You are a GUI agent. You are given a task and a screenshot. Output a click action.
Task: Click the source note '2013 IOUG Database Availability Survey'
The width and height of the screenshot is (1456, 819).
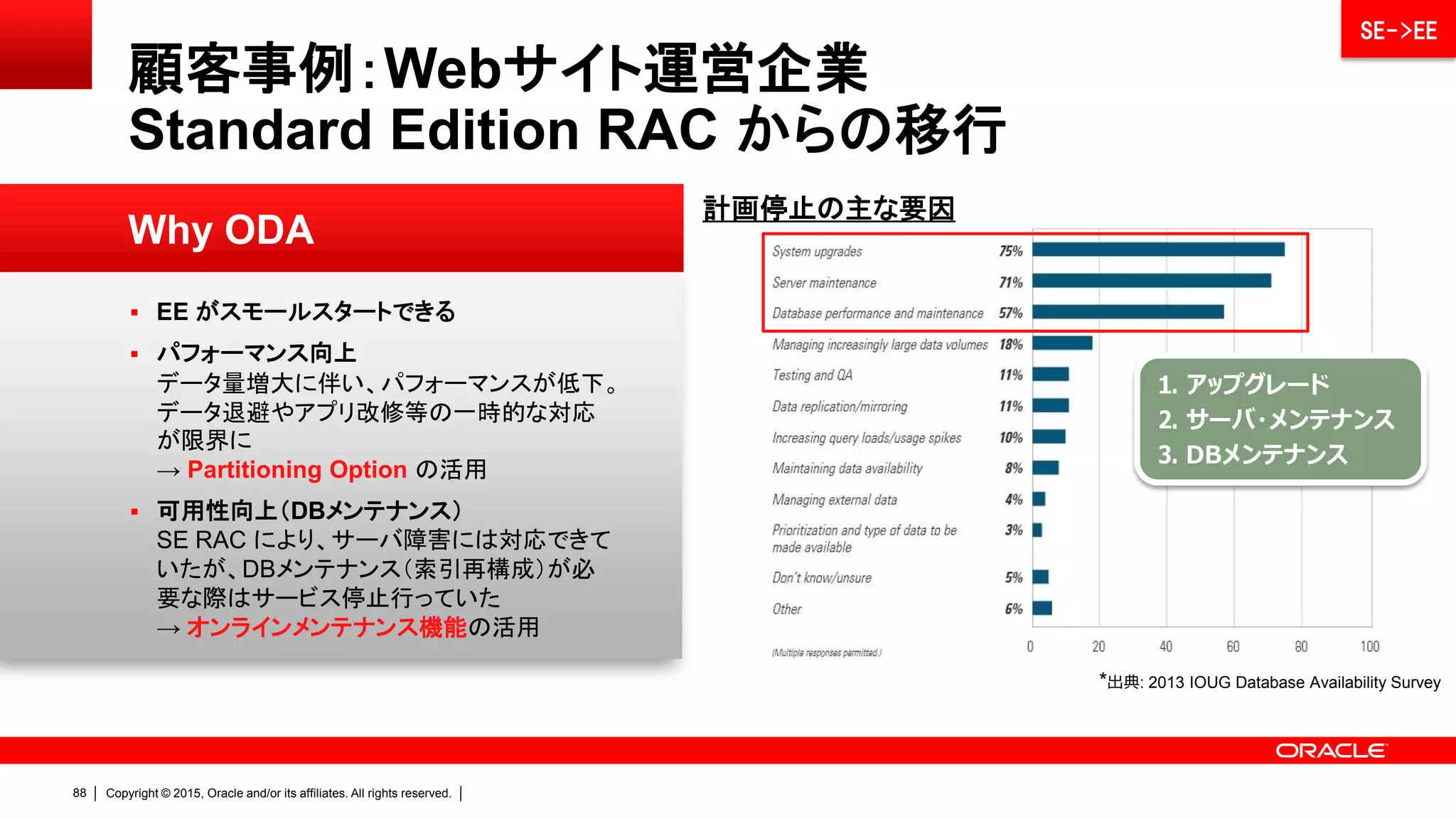(x=1294, y=682)
